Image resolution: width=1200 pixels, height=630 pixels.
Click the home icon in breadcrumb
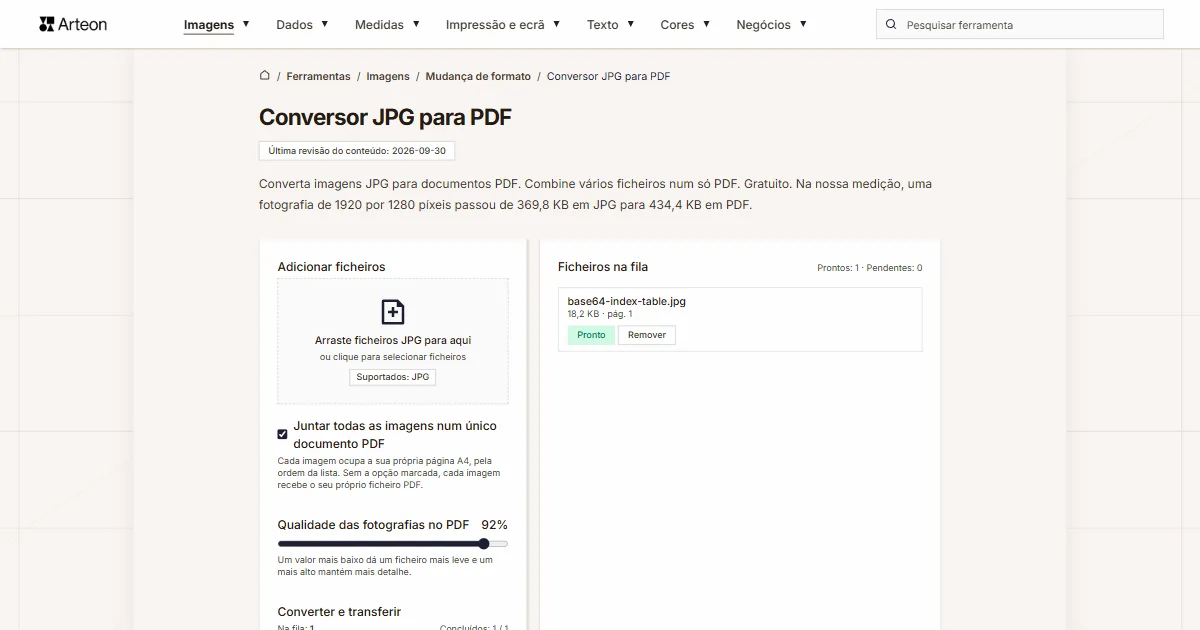[265, 75]
